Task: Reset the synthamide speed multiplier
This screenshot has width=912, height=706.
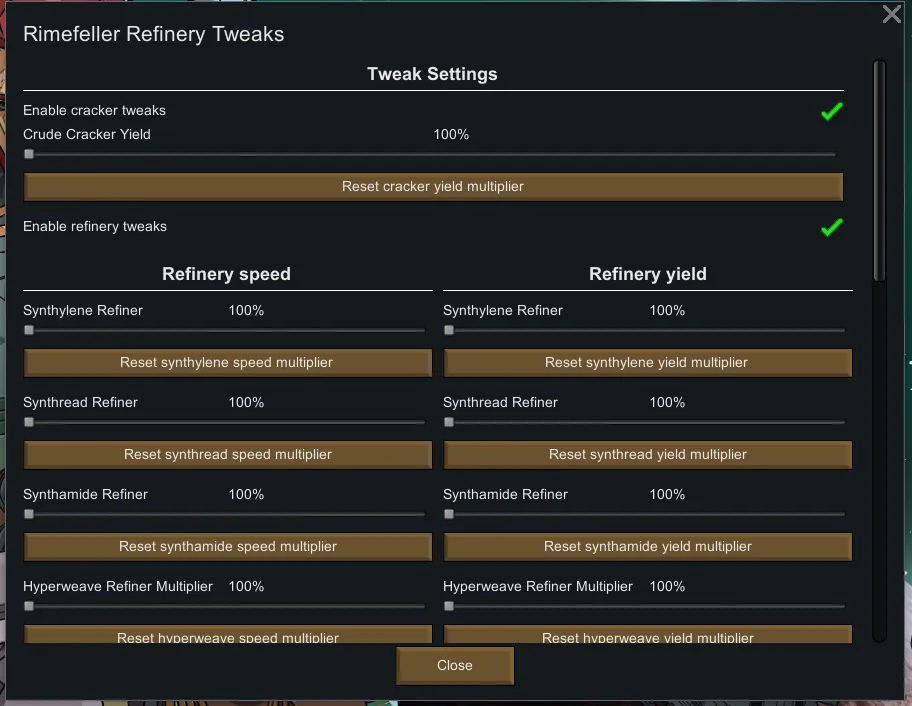Action: point(227,547)
